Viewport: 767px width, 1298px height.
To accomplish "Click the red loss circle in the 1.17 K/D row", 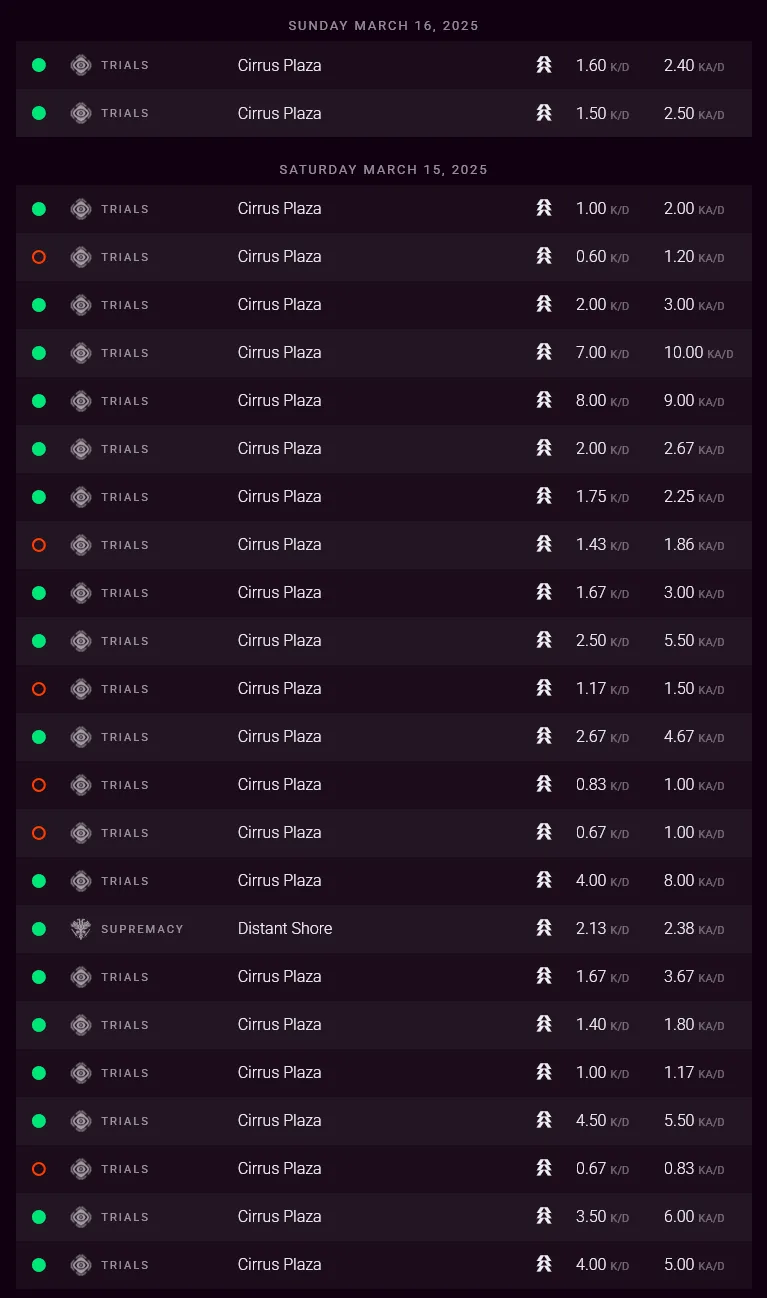I will 39,689.
